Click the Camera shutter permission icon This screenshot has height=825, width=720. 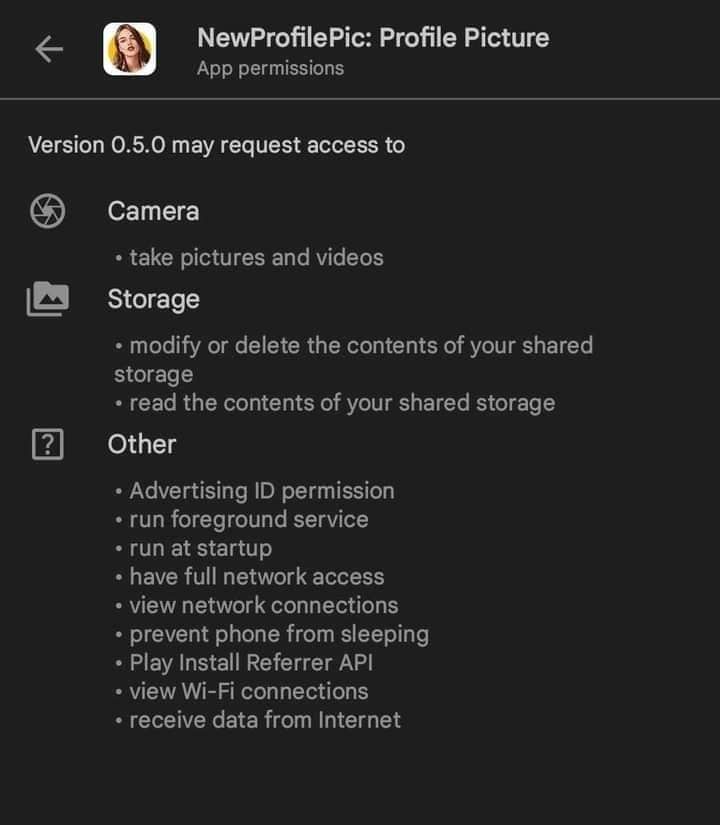pos(47,211)
